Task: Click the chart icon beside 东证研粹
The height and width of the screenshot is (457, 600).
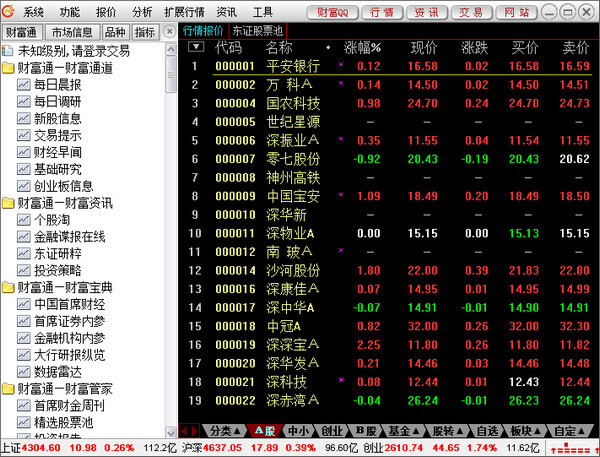Action: click(23, 253)
